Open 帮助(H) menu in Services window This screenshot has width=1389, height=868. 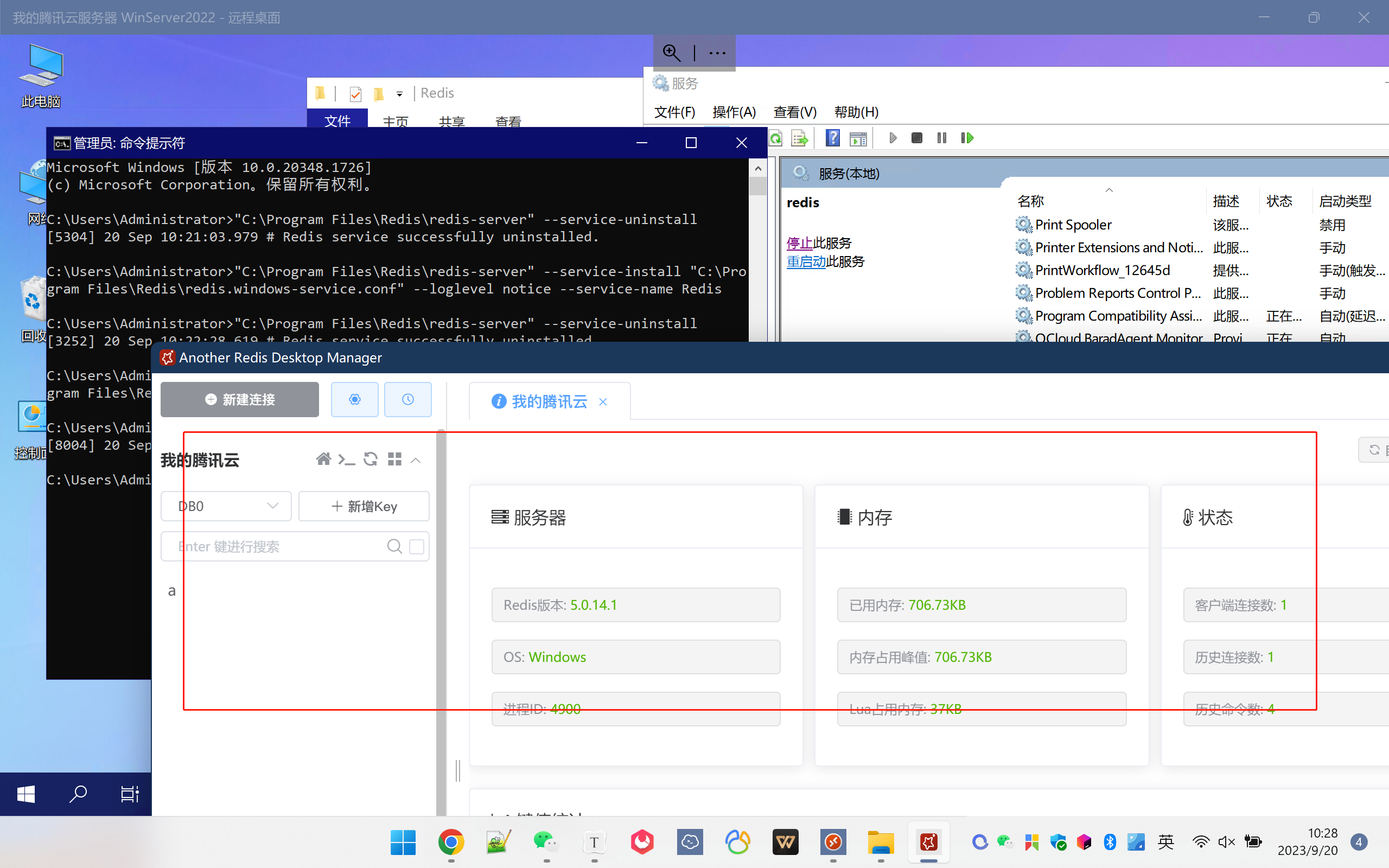[856, 112]
